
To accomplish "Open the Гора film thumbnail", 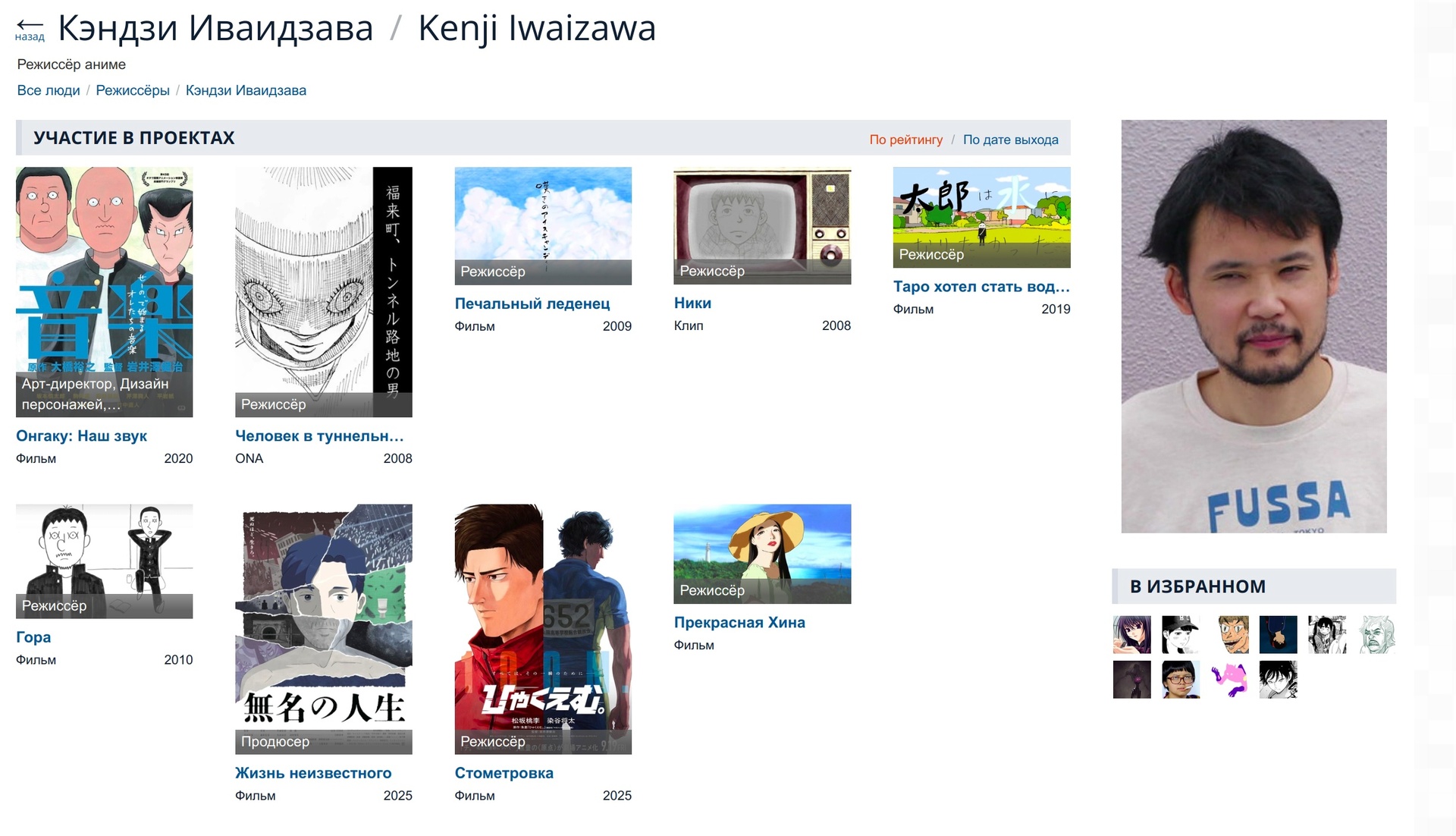I will (x=105, y=561).
